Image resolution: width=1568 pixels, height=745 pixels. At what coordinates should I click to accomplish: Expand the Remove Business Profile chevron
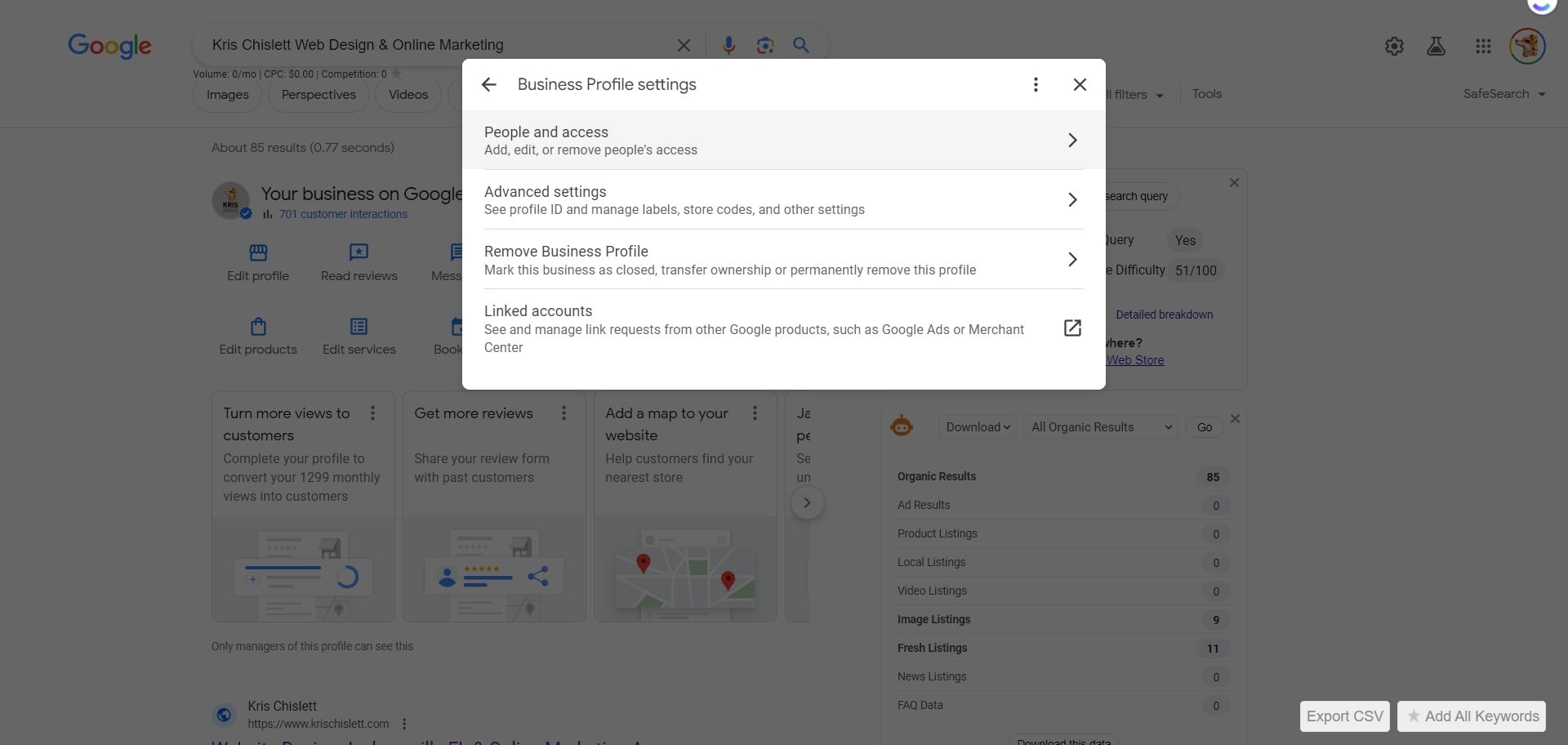coord(1072,260)
